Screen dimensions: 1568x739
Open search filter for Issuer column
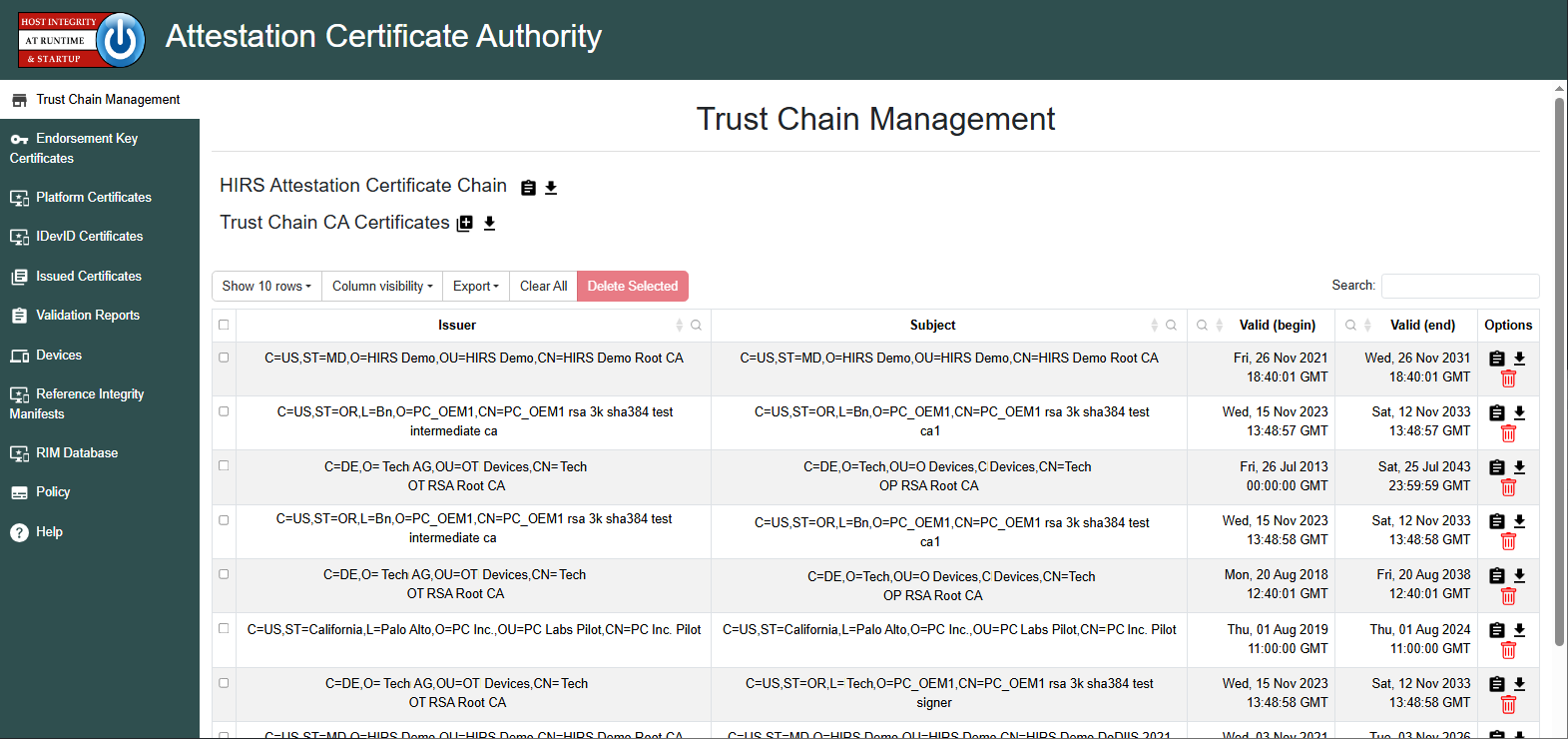pyautogui.click(x=696, y=326)
